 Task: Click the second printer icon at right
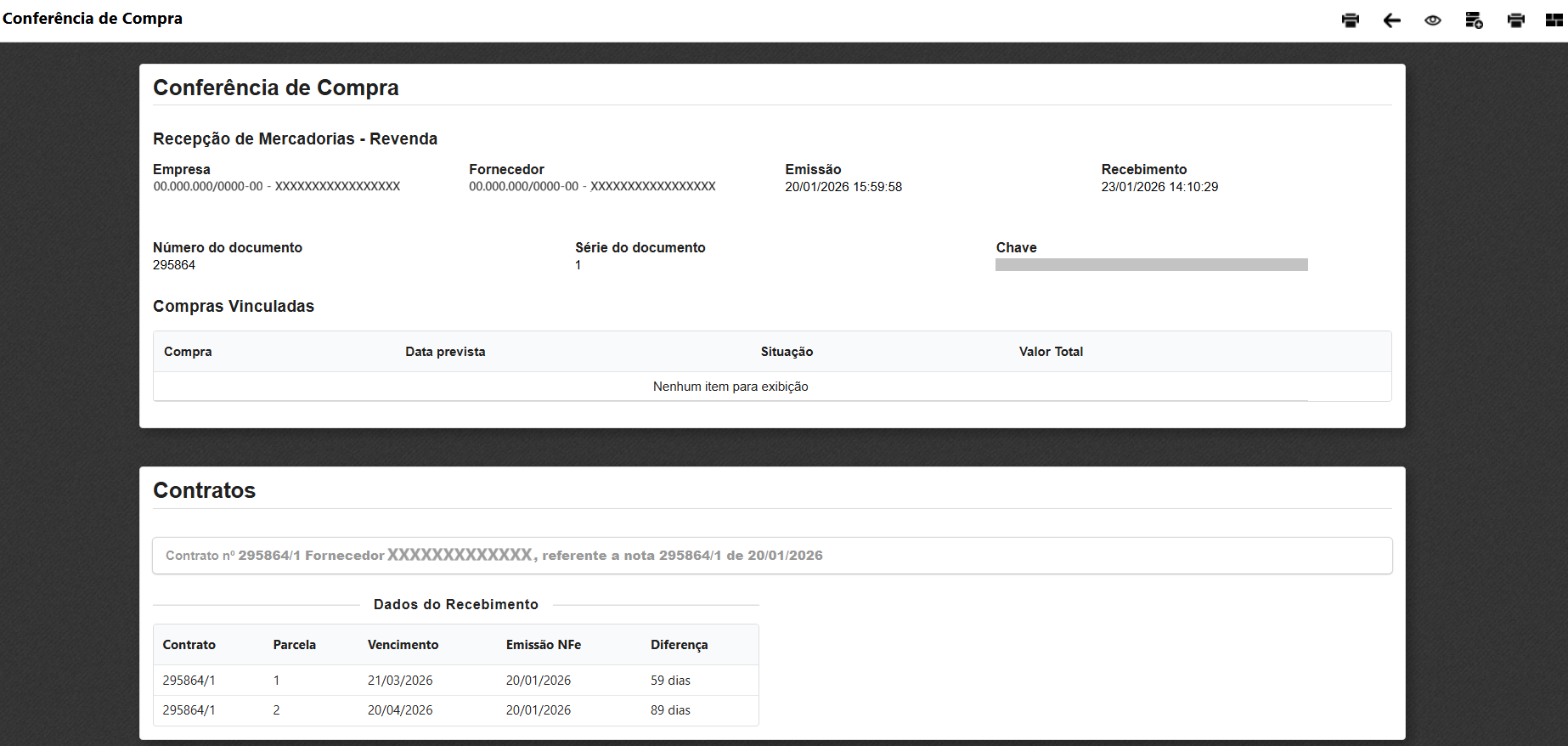click(x=1515, y=20)
